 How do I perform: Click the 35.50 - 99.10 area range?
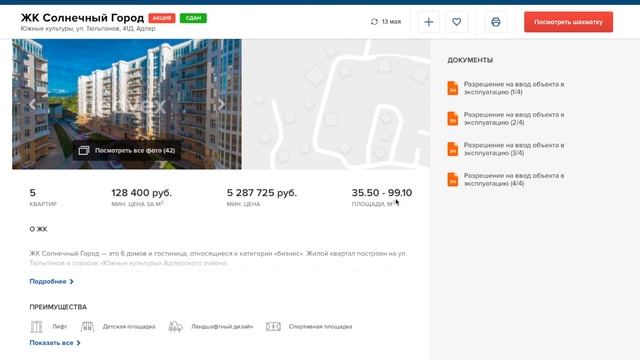tap(382, 193)
